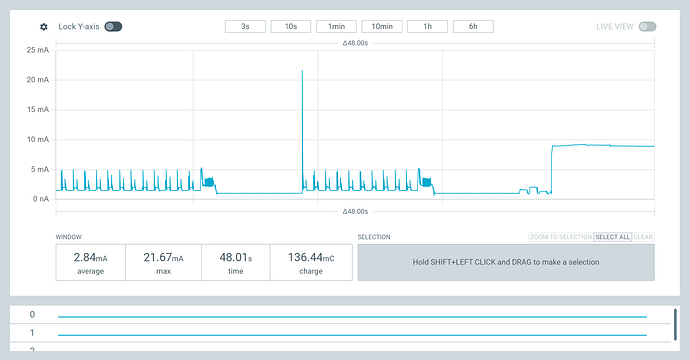This screenshot has height=360, width=690.
Task: Choose the 1min time window
Action: click(336, 26)
